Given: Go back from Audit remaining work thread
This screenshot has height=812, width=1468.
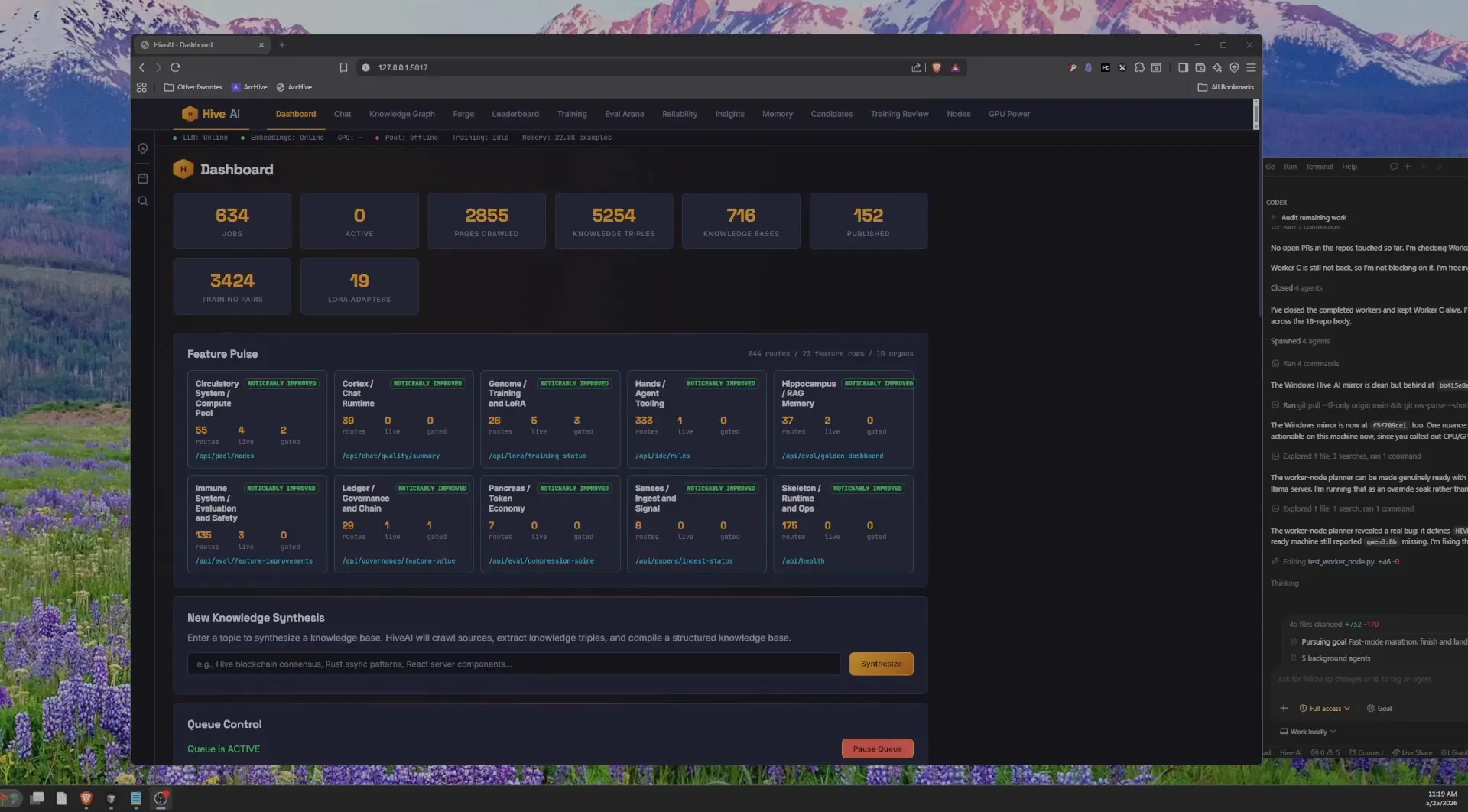Looking at the screenshot, I should pyautogui.click(x=1274, y=217).
